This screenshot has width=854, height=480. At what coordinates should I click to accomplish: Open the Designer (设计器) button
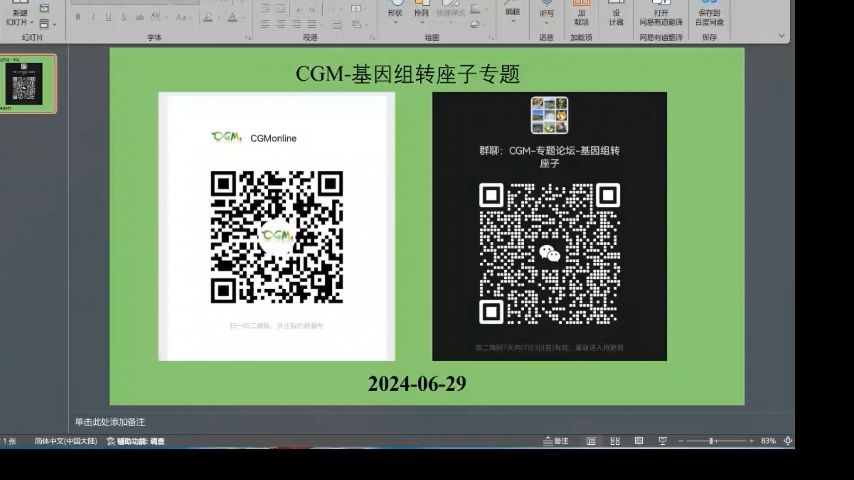pyautogui.click(x=616, y=13)
